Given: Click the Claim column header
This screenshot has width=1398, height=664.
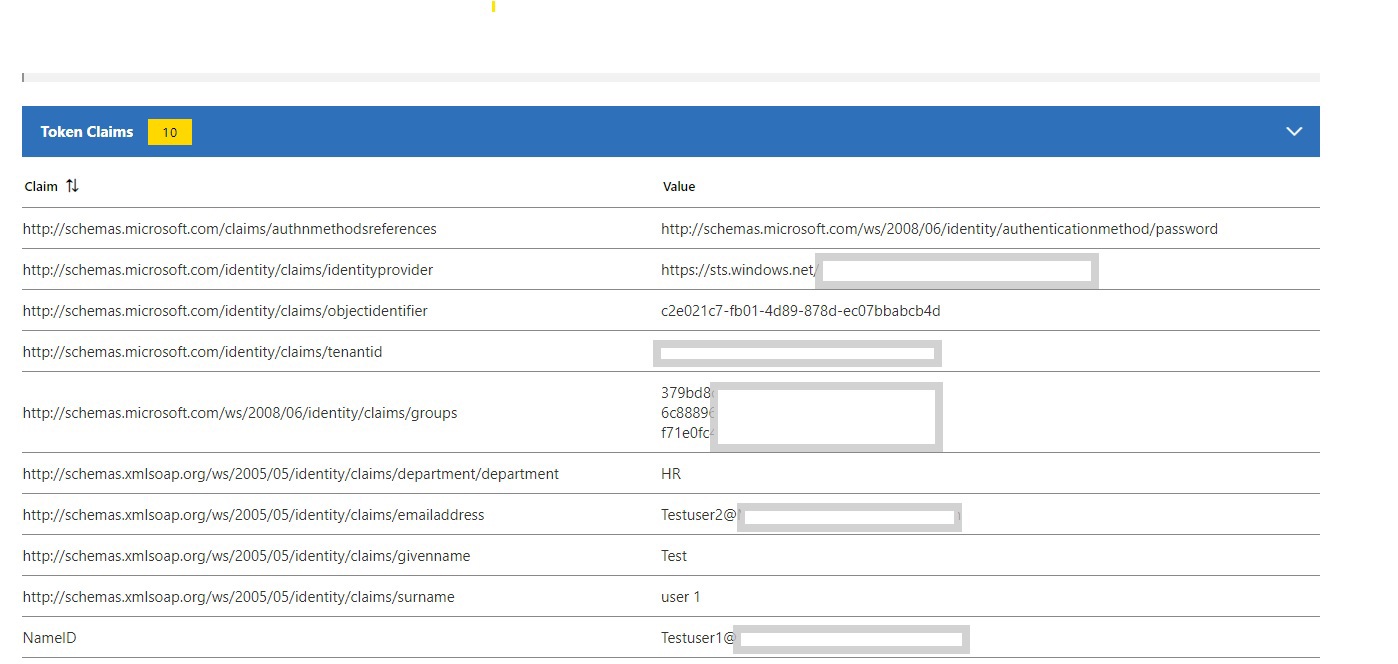Looking at the screenshot, I should click(x=40, y=186).
